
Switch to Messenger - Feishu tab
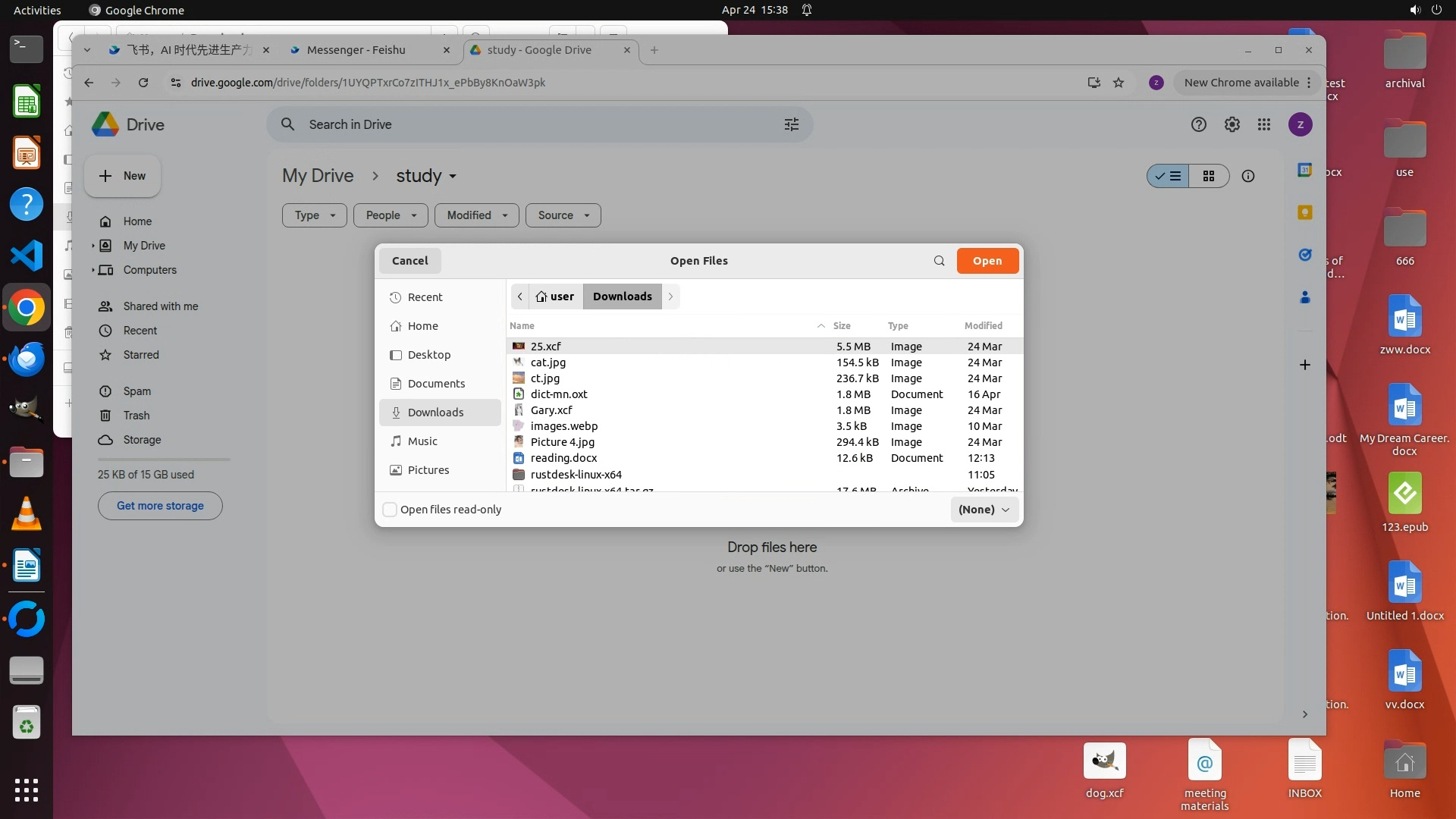point(356,50)
